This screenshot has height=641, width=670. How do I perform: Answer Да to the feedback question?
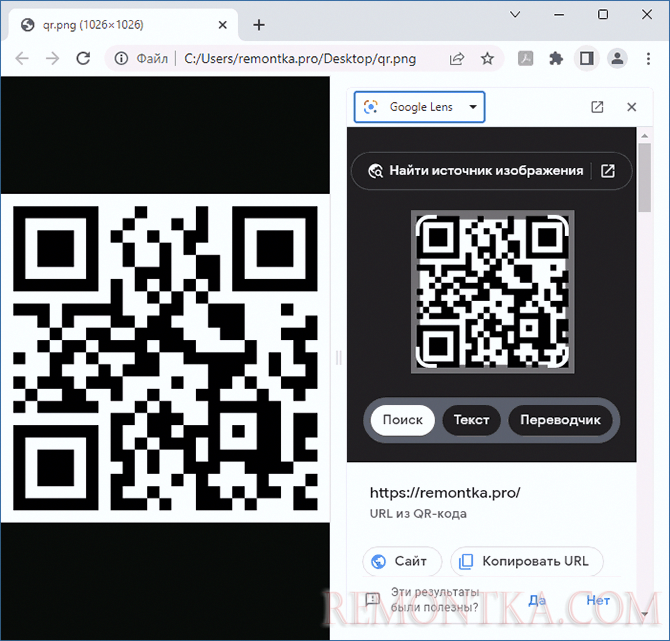tap(537, 600)
